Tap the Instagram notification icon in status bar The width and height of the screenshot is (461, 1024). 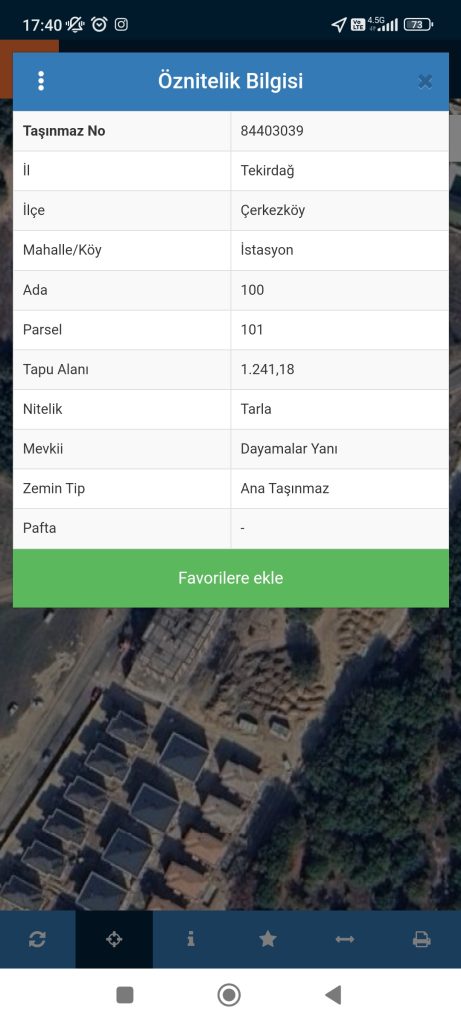click(121, 25)
